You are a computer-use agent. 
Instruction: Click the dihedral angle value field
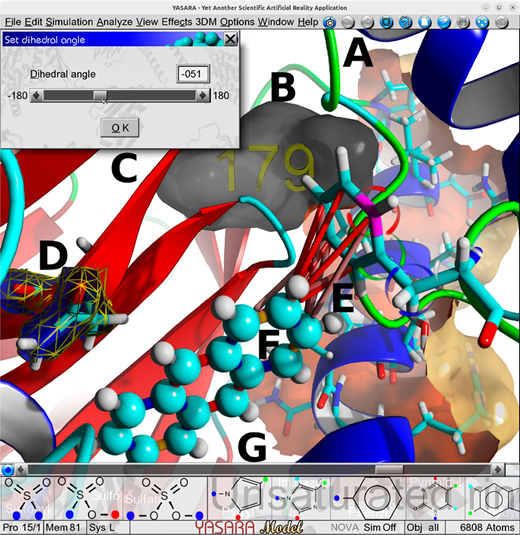[193, 74]
